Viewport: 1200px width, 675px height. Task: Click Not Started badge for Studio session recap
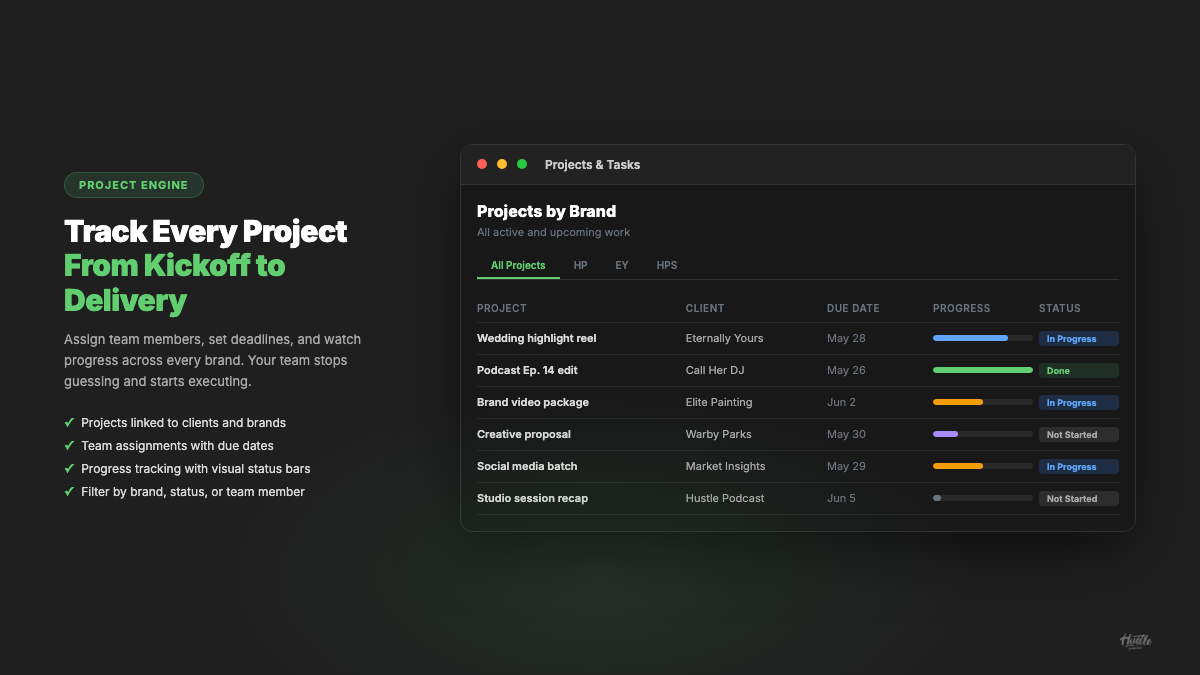click(1079, 498)
